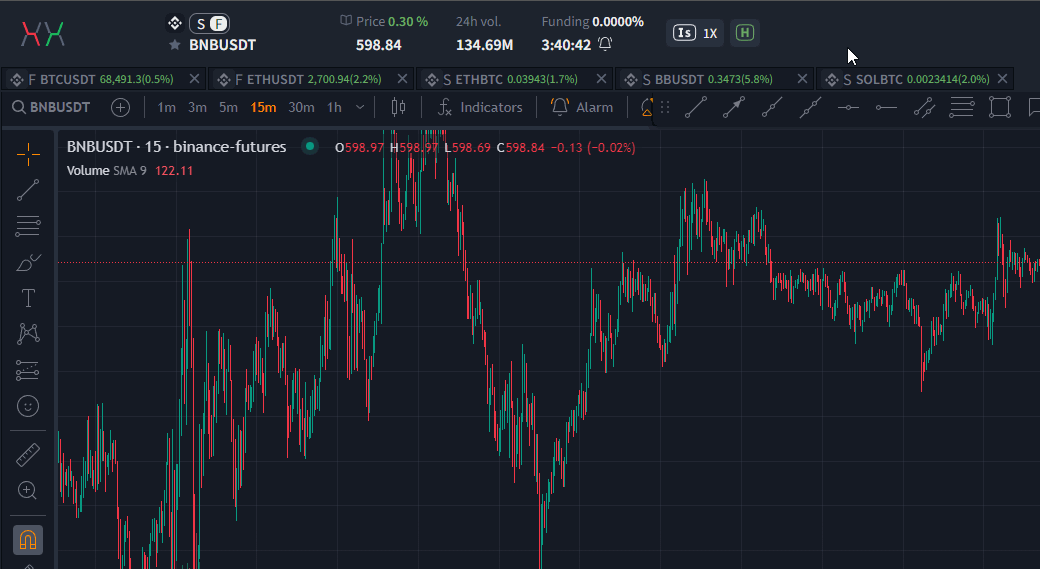Click the Volume SMA 9 indicator legend
Viewport: 1040px width, 569px height.
click(x=130, y=170)
